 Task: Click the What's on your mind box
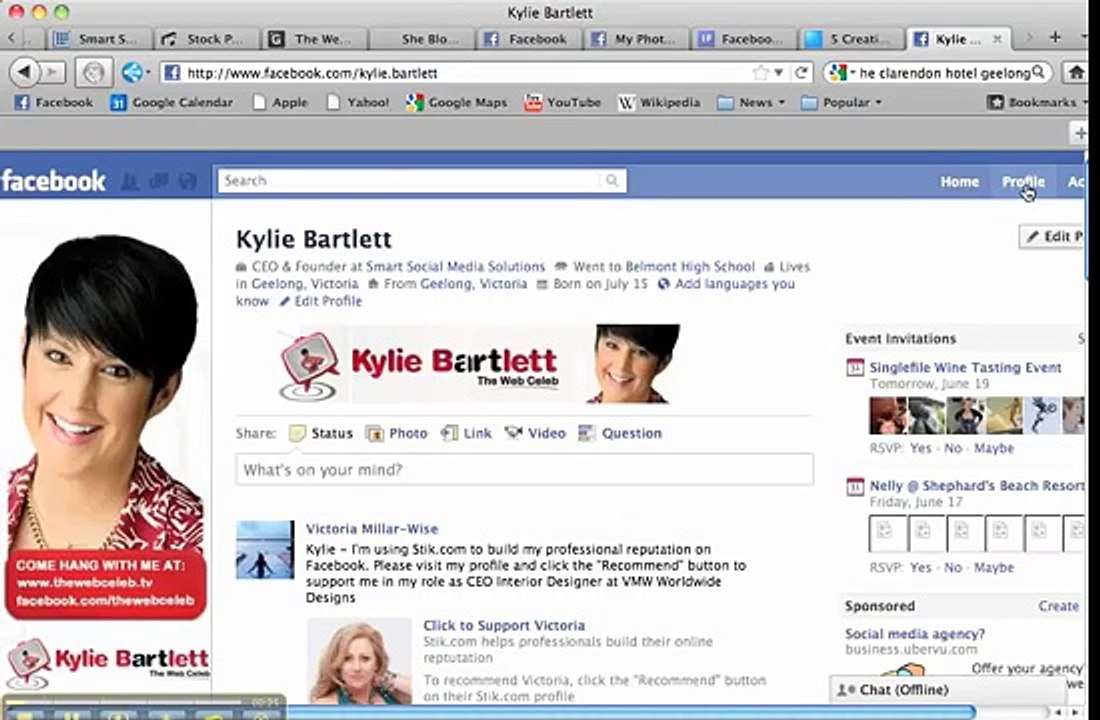524,469
